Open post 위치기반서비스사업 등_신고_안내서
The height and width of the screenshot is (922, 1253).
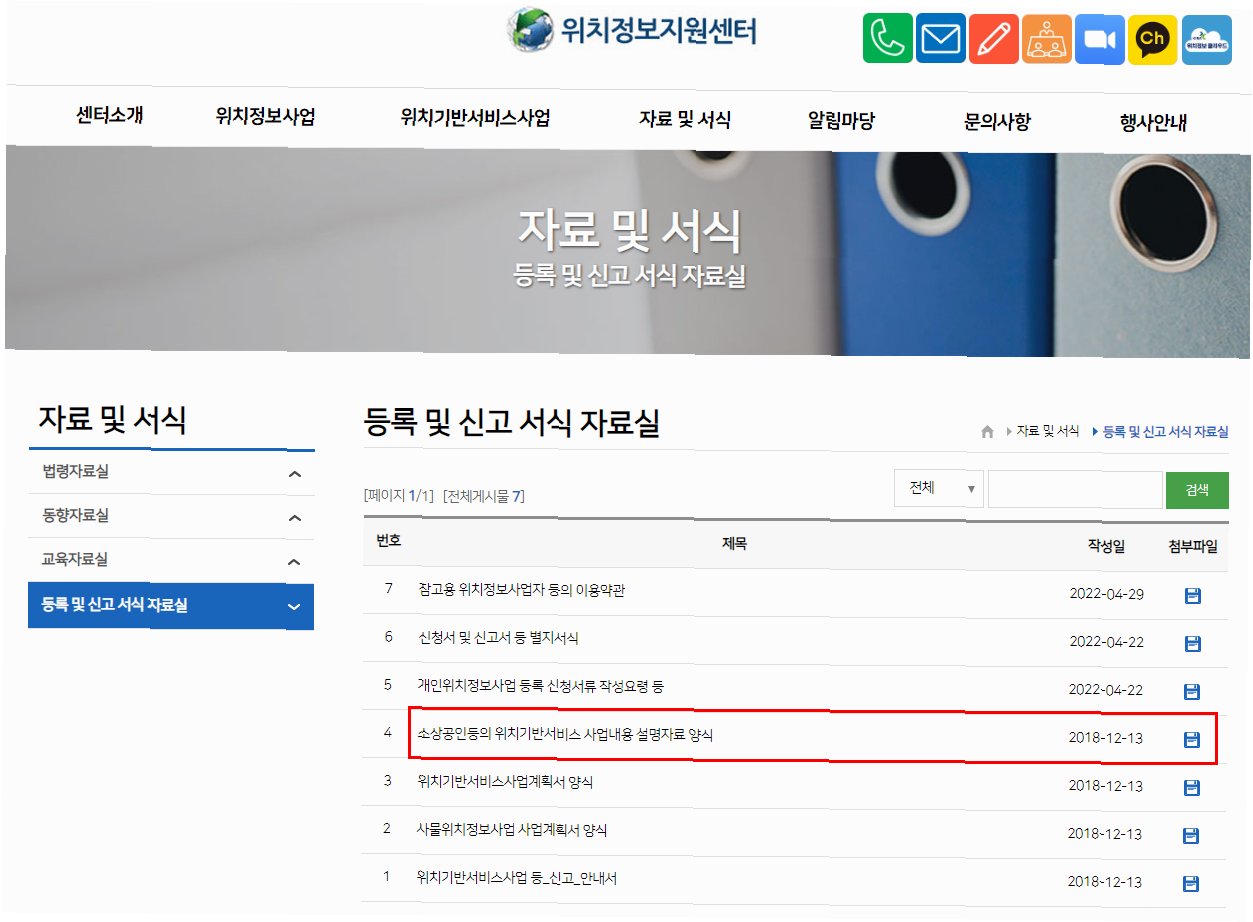pos(517,878)
